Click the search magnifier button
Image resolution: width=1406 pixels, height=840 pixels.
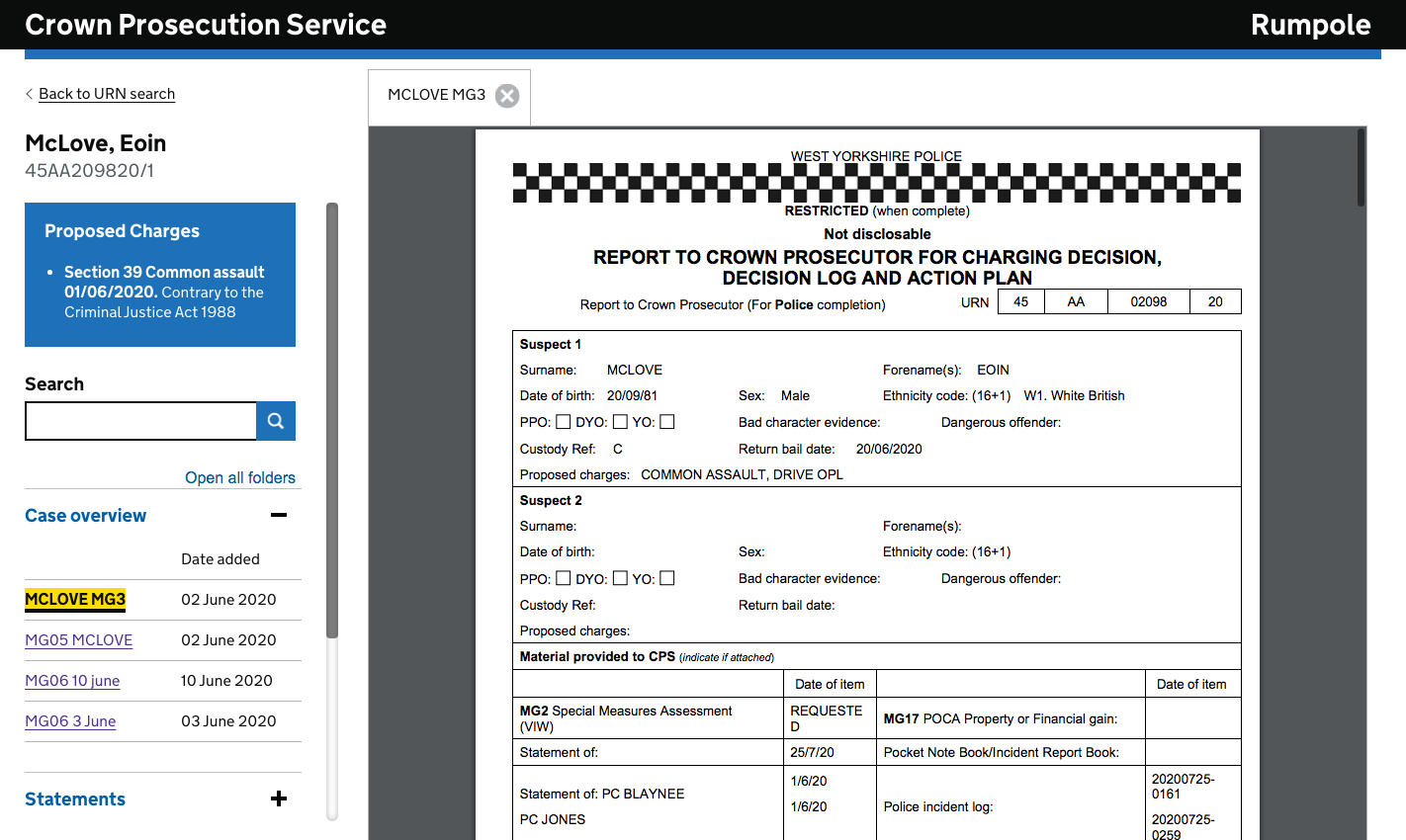click(276, 421)
